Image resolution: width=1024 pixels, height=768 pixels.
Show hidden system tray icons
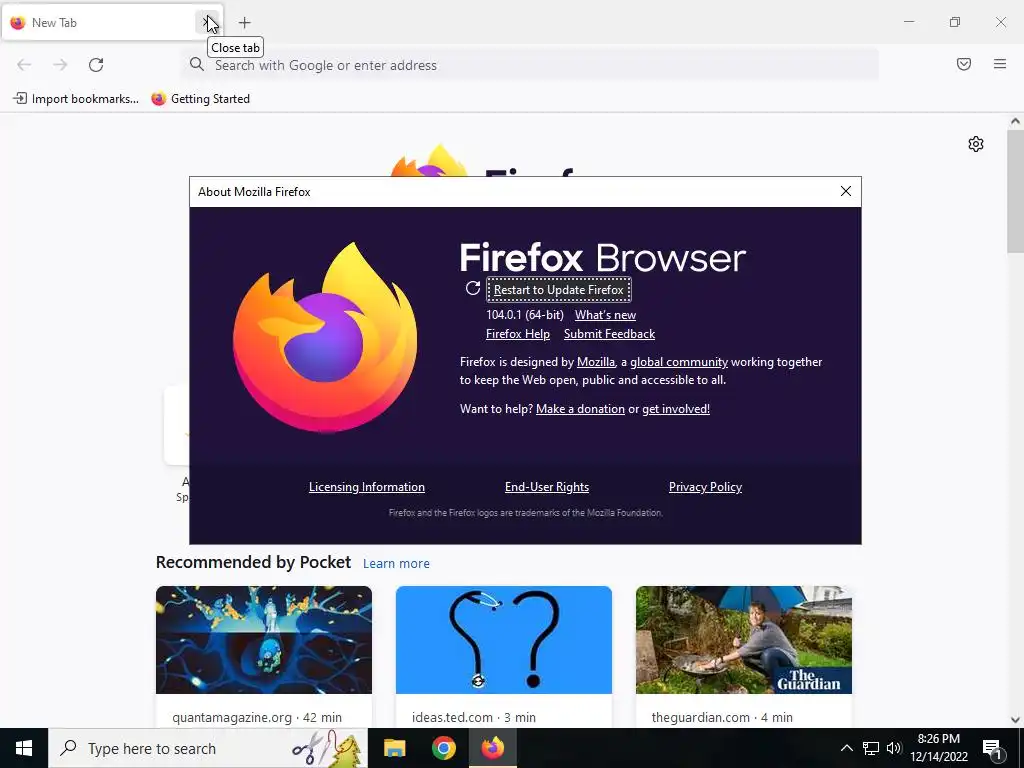[x=846, y=748]
